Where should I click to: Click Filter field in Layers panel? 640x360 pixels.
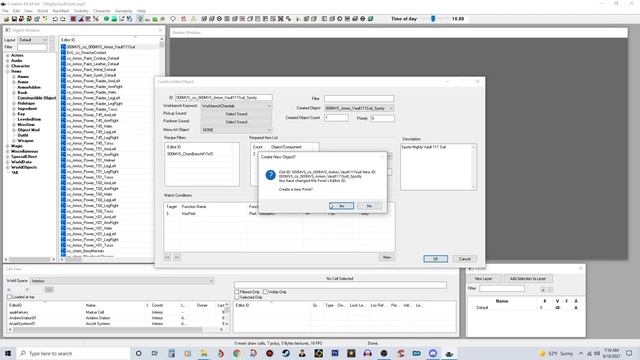pos(502,289)
